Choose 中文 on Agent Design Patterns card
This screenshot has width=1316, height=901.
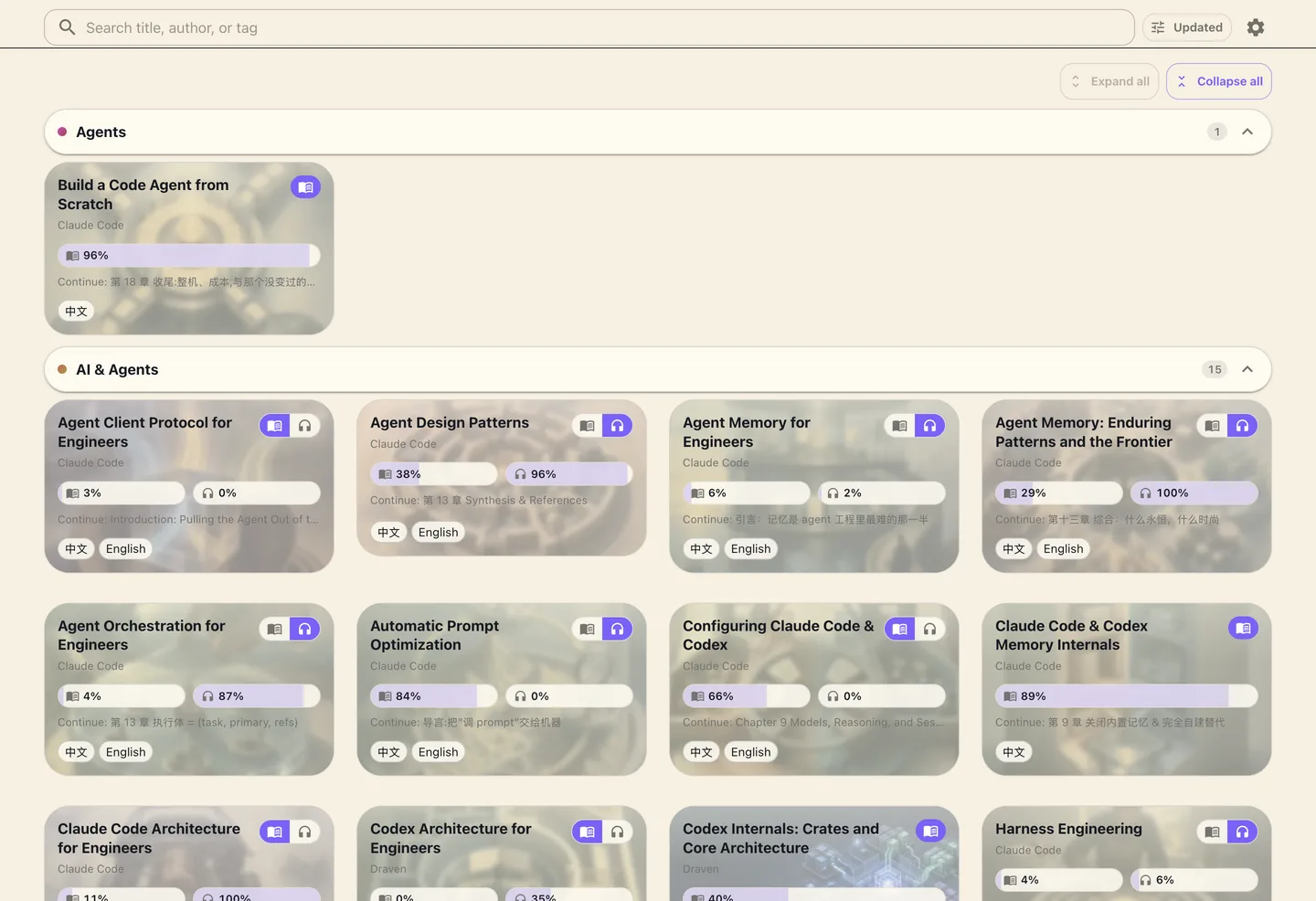389,533
